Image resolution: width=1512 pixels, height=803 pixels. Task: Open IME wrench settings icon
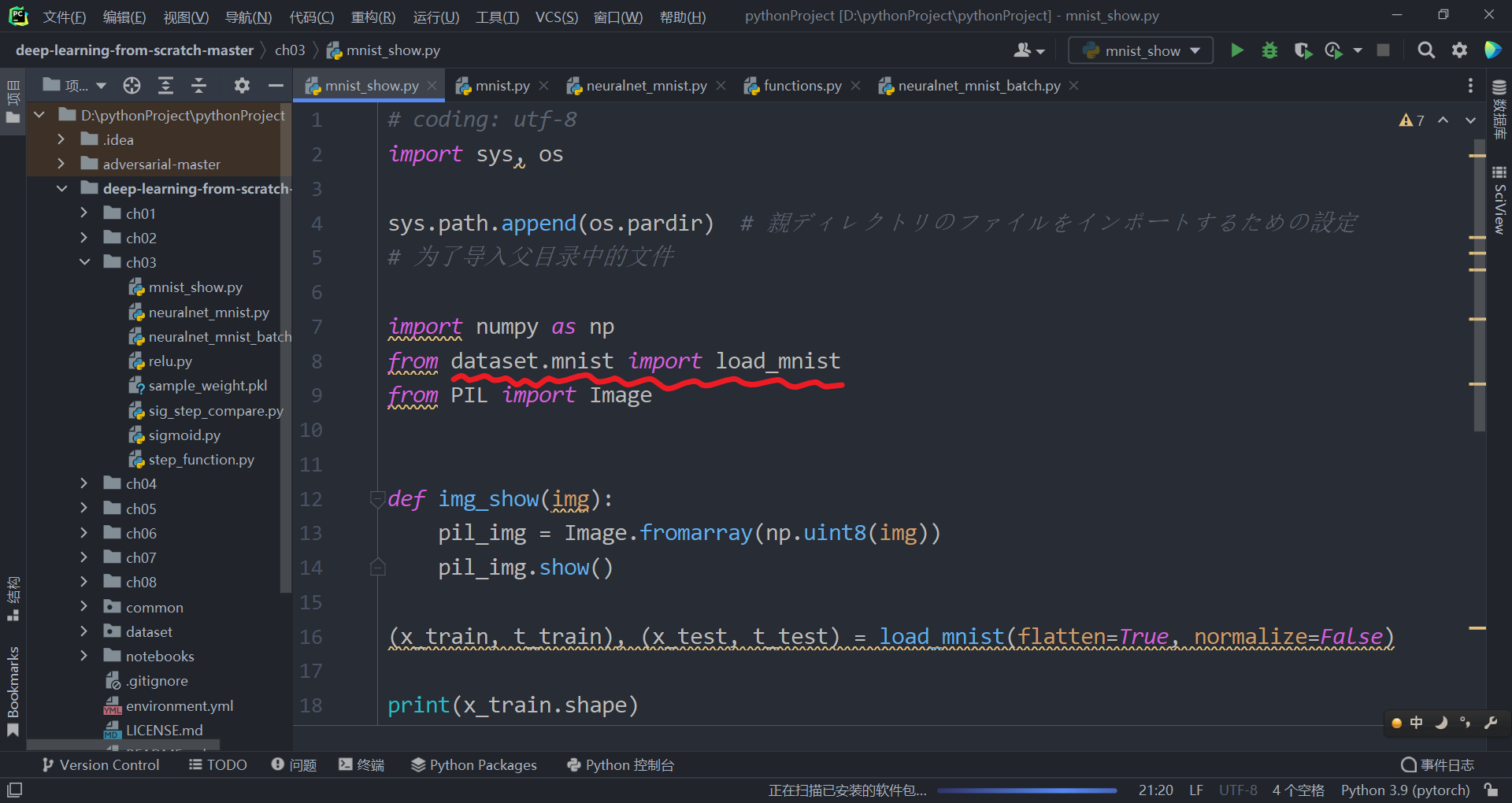(1491, 723)
